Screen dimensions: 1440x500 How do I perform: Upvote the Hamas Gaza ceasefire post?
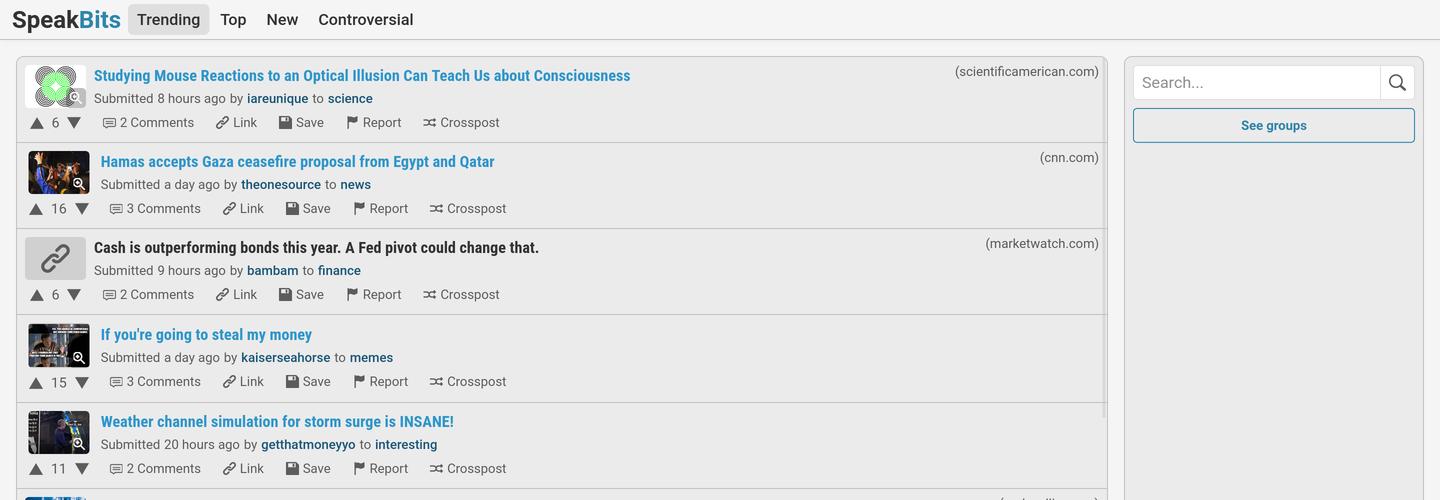tap(36, 209)
